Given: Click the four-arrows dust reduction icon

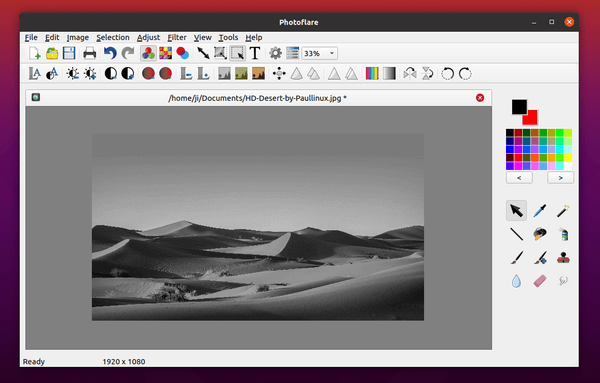Looking at the screenshot, I should click(x=279, y=73).
